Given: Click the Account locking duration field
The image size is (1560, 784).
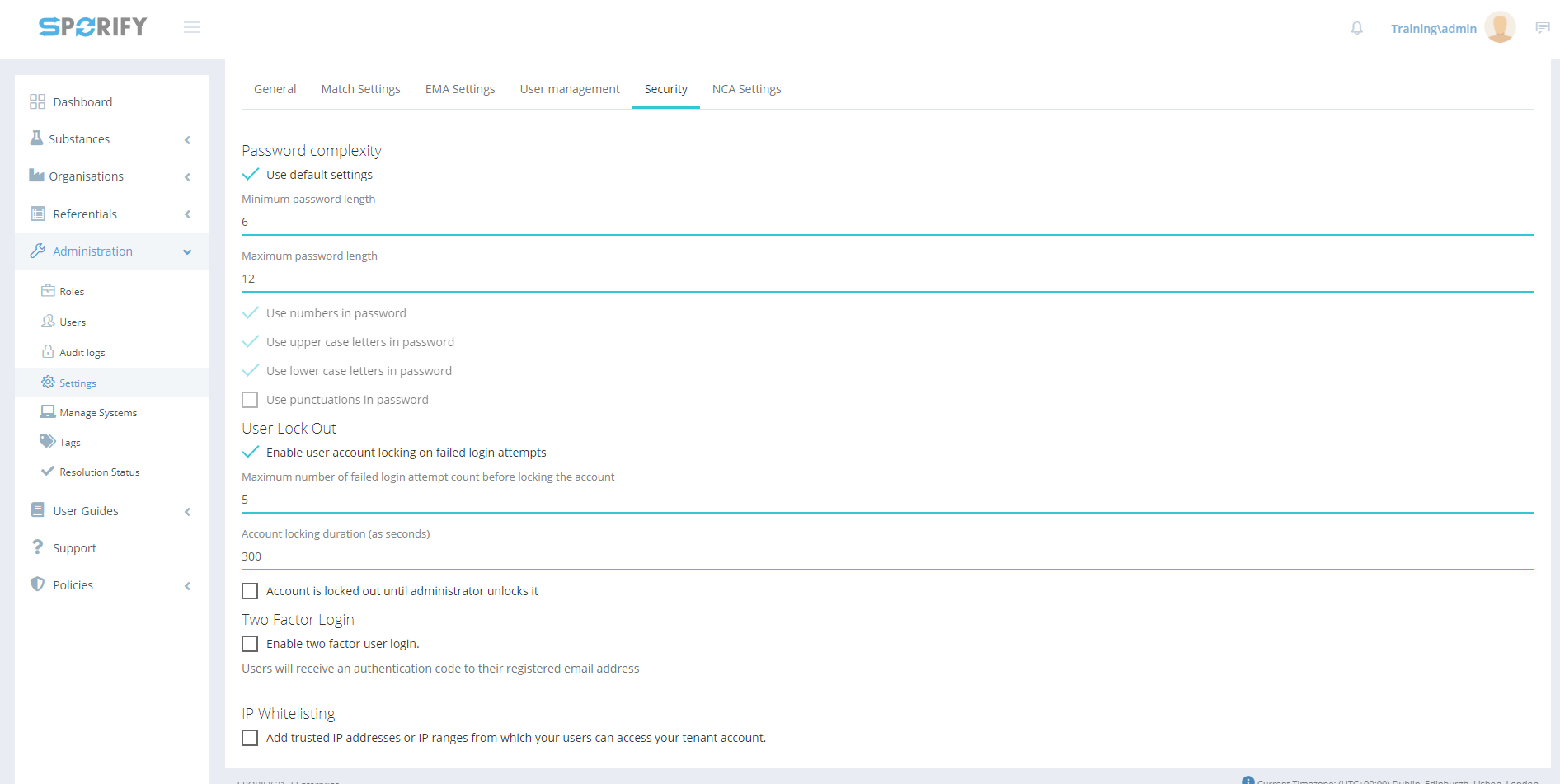Looking at the screenshot, I should coord(887,556).
